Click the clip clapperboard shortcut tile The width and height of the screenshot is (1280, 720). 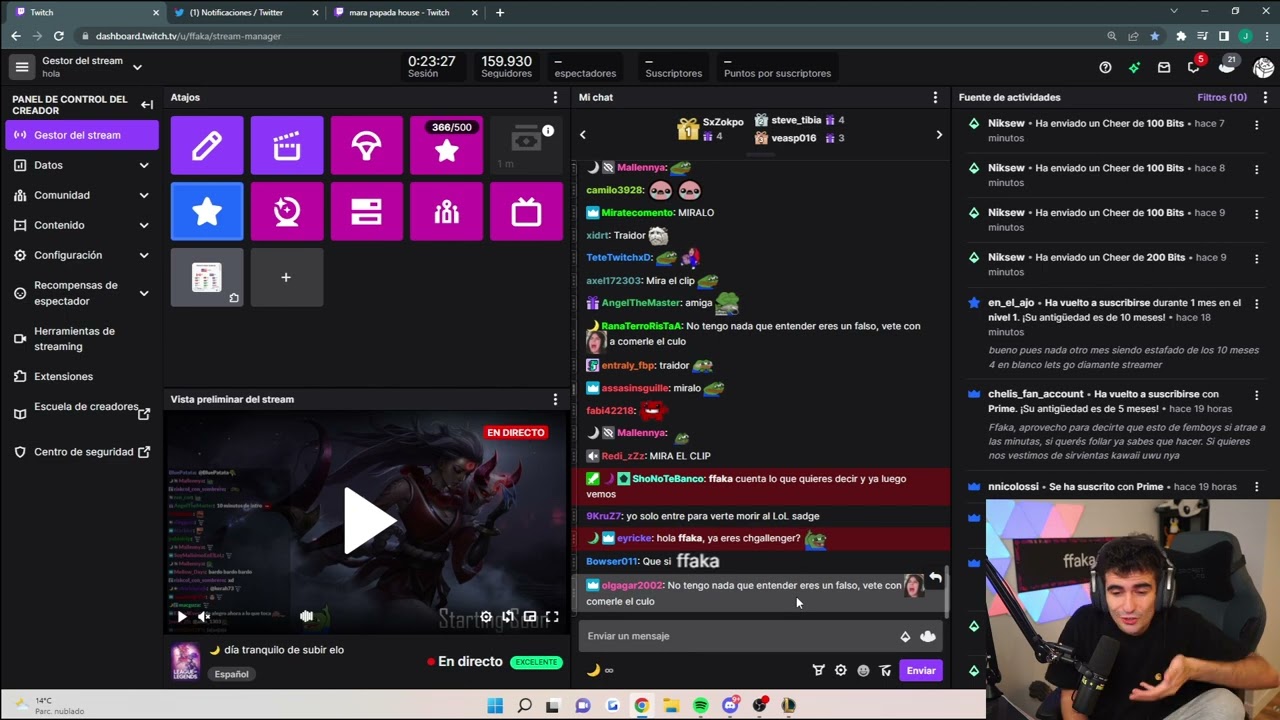click(287, 145)
